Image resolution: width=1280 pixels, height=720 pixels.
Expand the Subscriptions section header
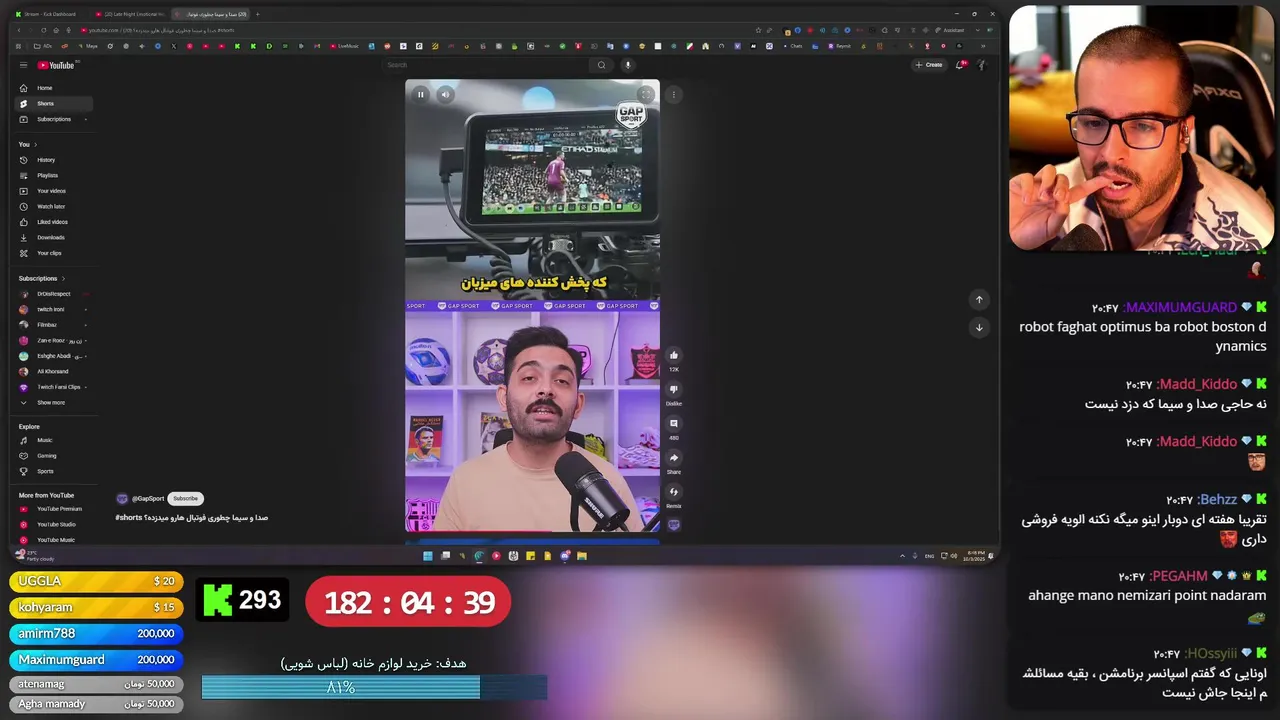click(x=41, y=278)
